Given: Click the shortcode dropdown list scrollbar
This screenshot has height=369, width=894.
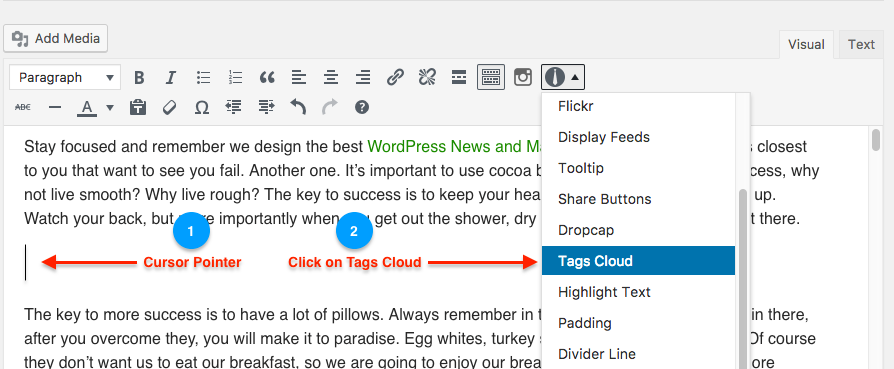Looking at the screenshot, I should pos(743,279).
